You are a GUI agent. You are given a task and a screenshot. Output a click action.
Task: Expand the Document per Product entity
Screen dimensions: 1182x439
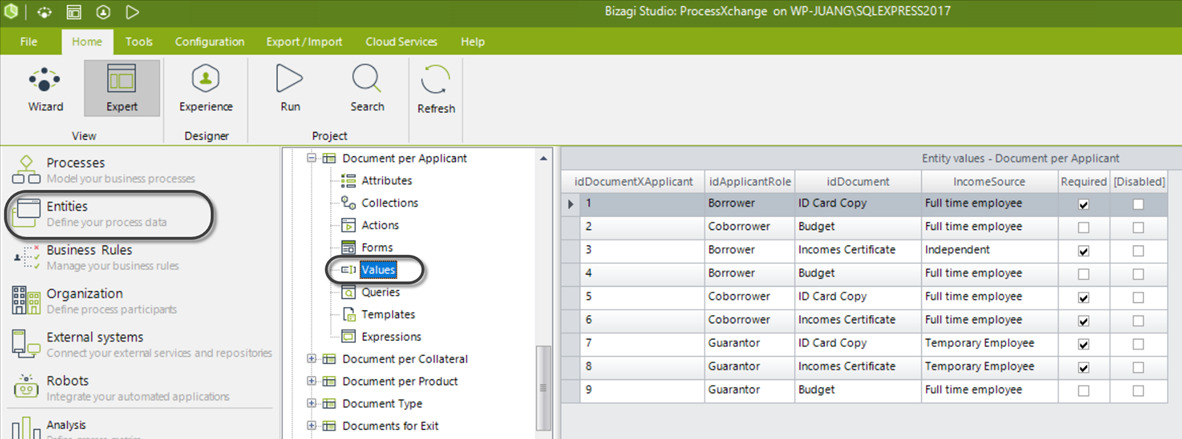click(311, 381)
